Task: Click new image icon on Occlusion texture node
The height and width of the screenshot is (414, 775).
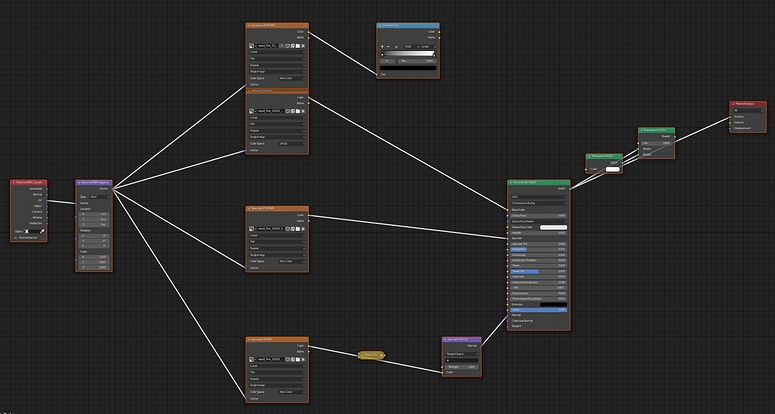Action: pyautogui.click(x=293, y=46)
